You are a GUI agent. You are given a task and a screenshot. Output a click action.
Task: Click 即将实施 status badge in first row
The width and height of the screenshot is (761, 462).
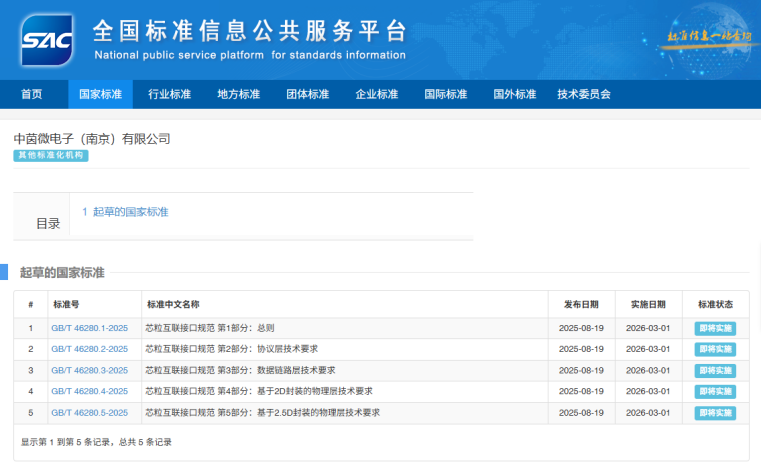[715, 328]
